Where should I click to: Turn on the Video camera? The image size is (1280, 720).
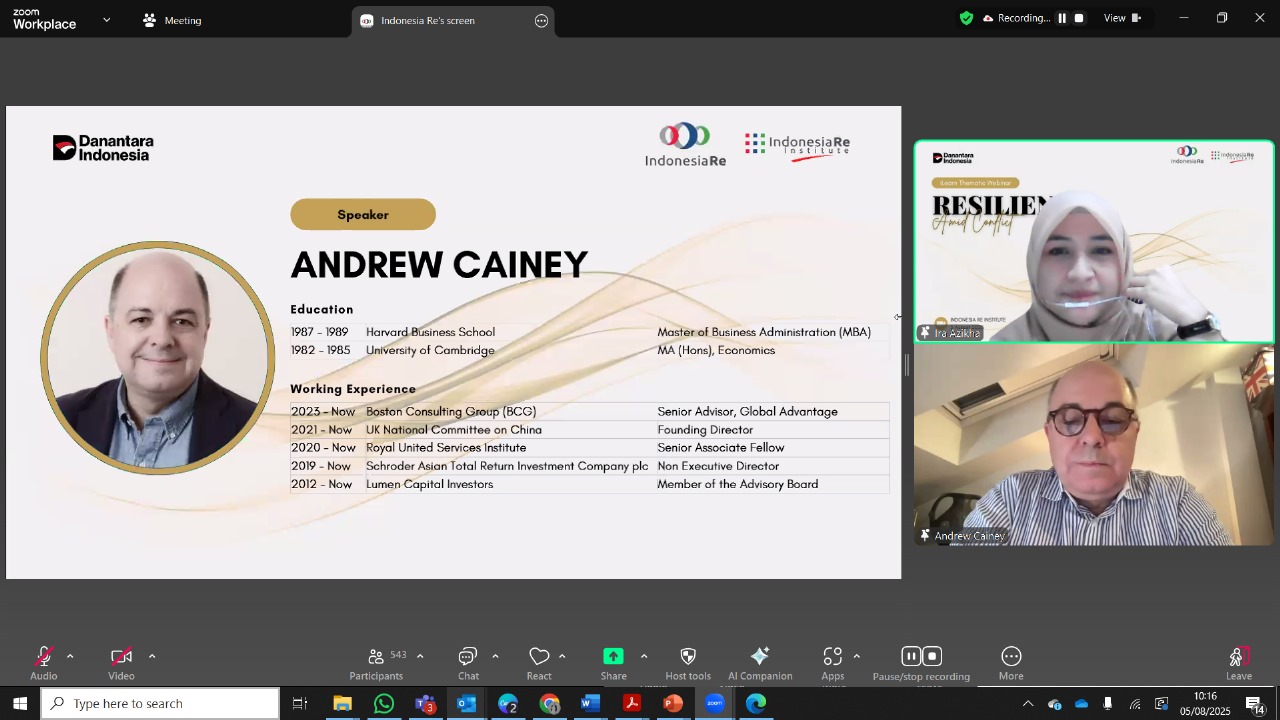(121, 657)
